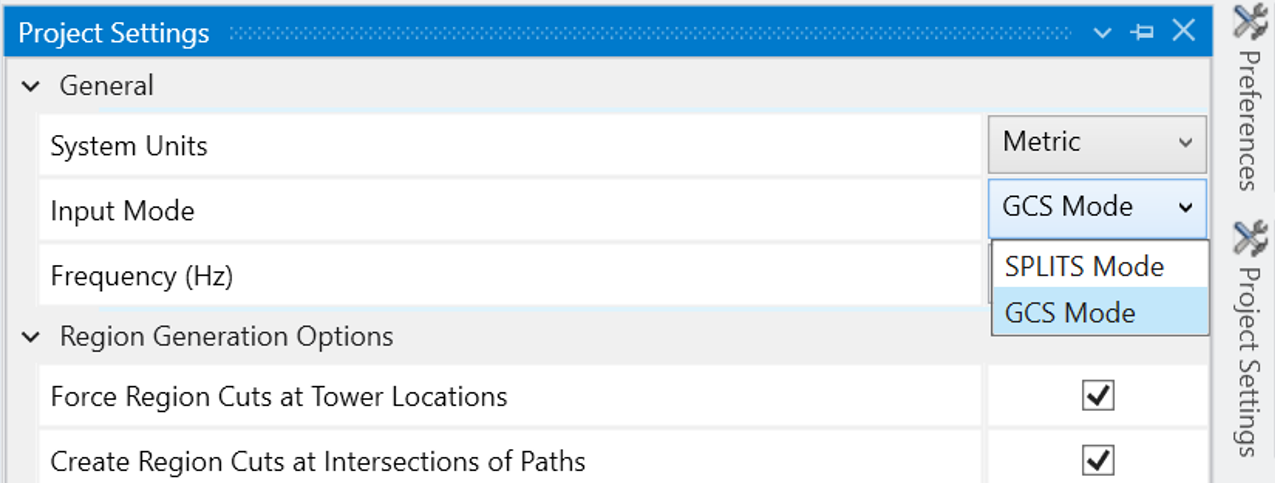Click the Input Mode property label
1275x483 pixels.
coord(122,211)
